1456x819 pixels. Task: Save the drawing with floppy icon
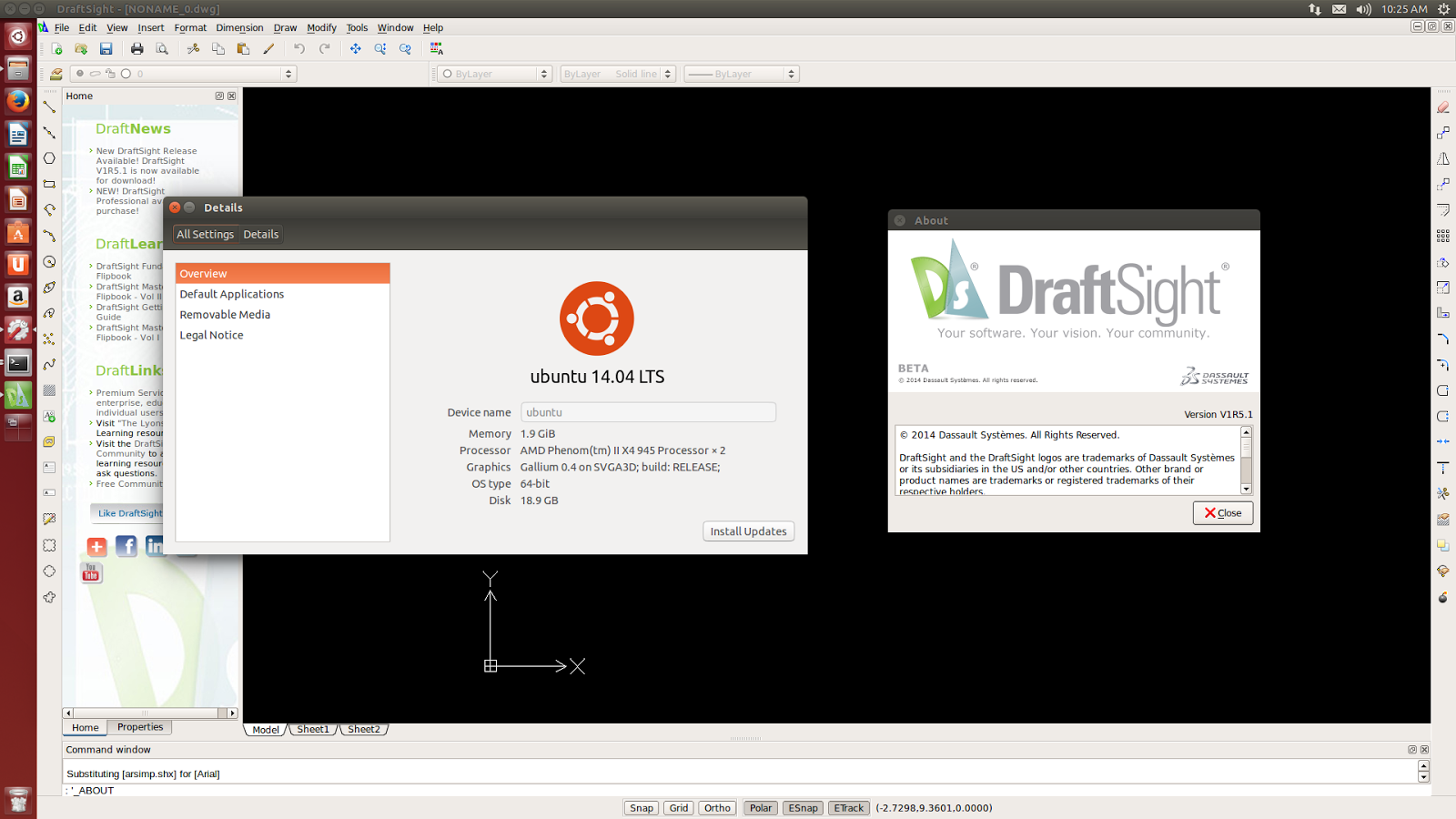coord(106,49)
